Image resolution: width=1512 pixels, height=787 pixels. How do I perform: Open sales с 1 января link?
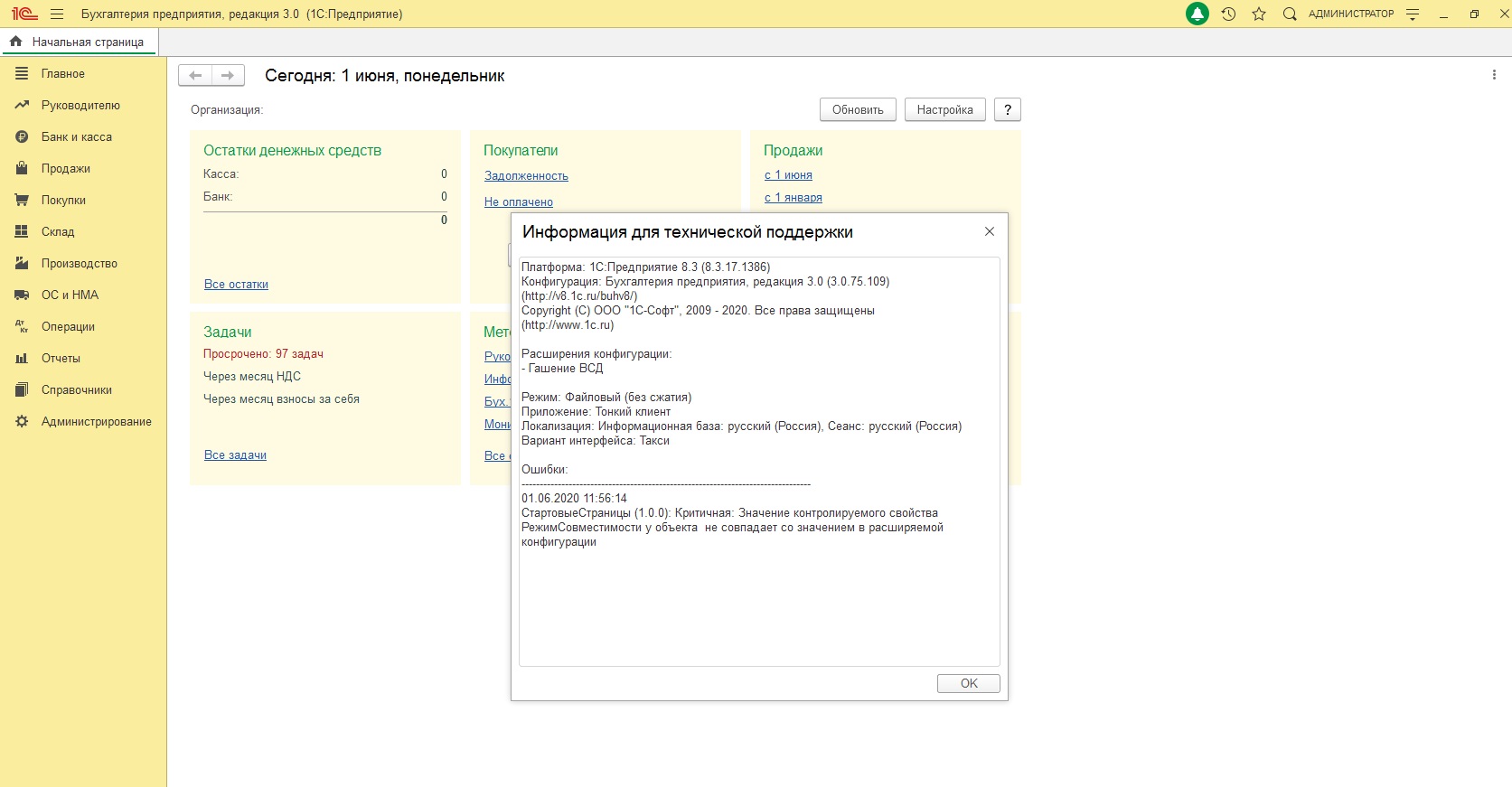(794, 197)
